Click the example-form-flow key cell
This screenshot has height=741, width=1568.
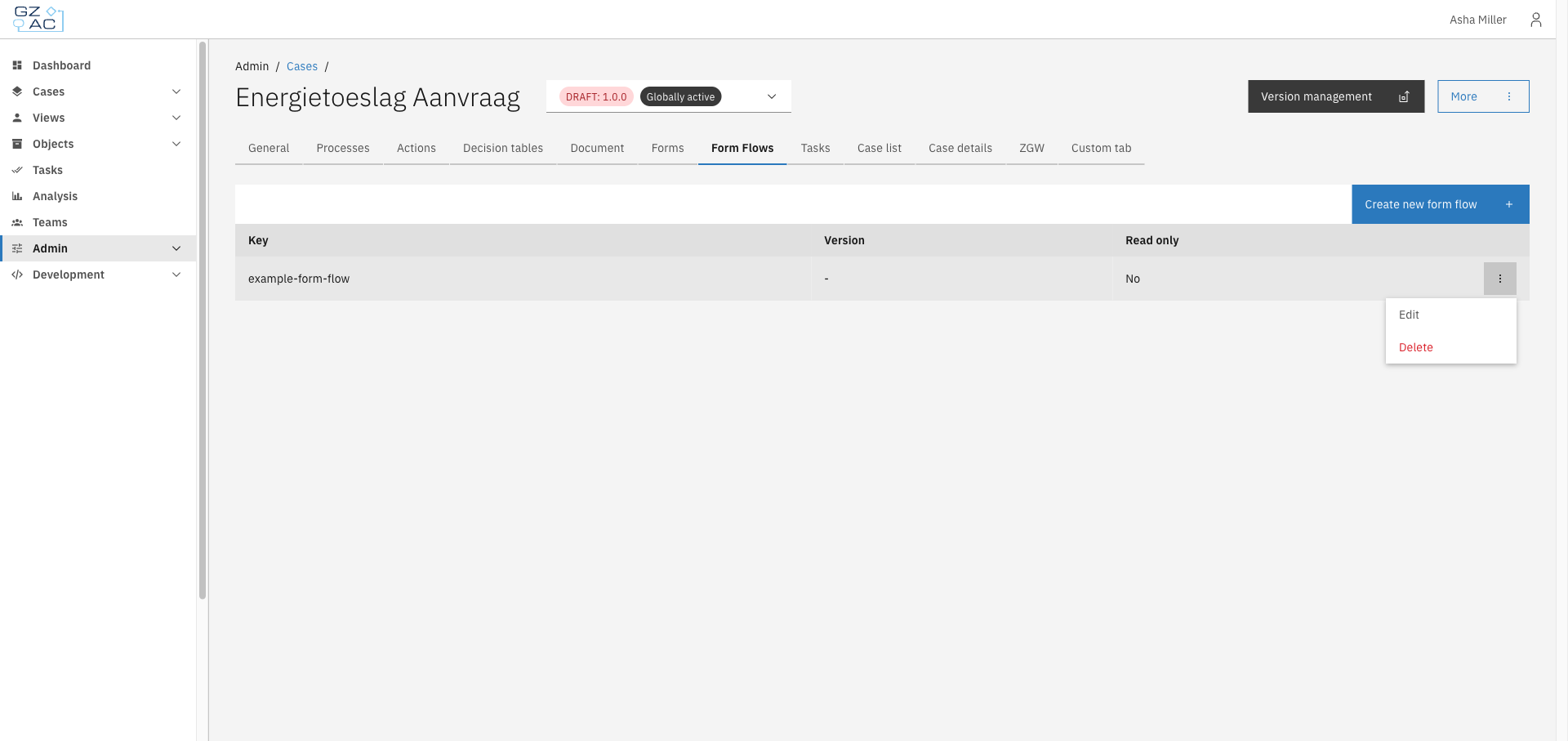[x=523, y=279]
